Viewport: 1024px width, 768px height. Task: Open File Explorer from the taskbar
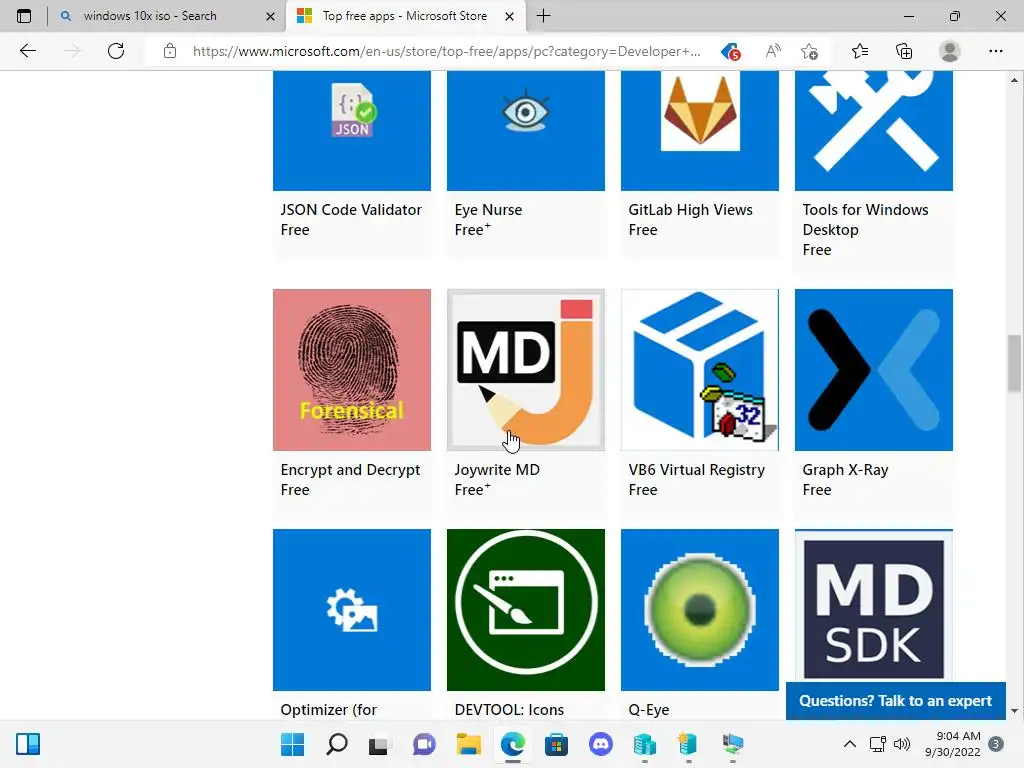click(468, 744)
